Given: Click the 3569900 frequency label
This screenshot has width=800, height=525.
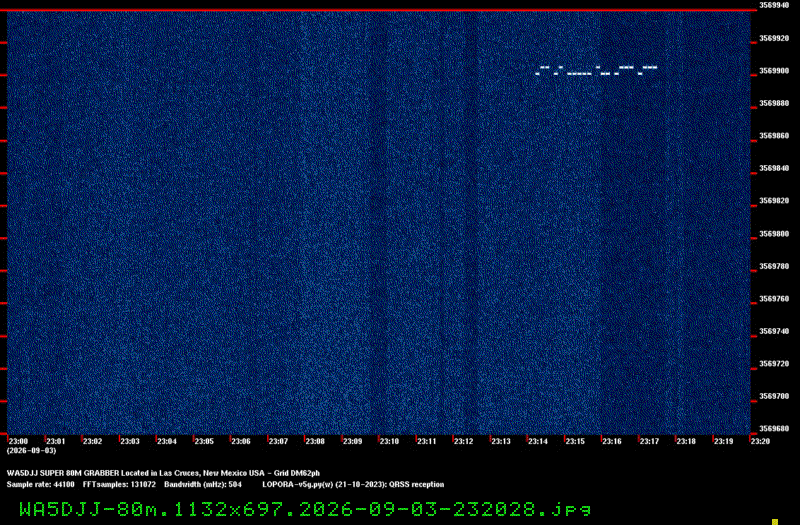Looking at the screenshot, I should 774,71.
